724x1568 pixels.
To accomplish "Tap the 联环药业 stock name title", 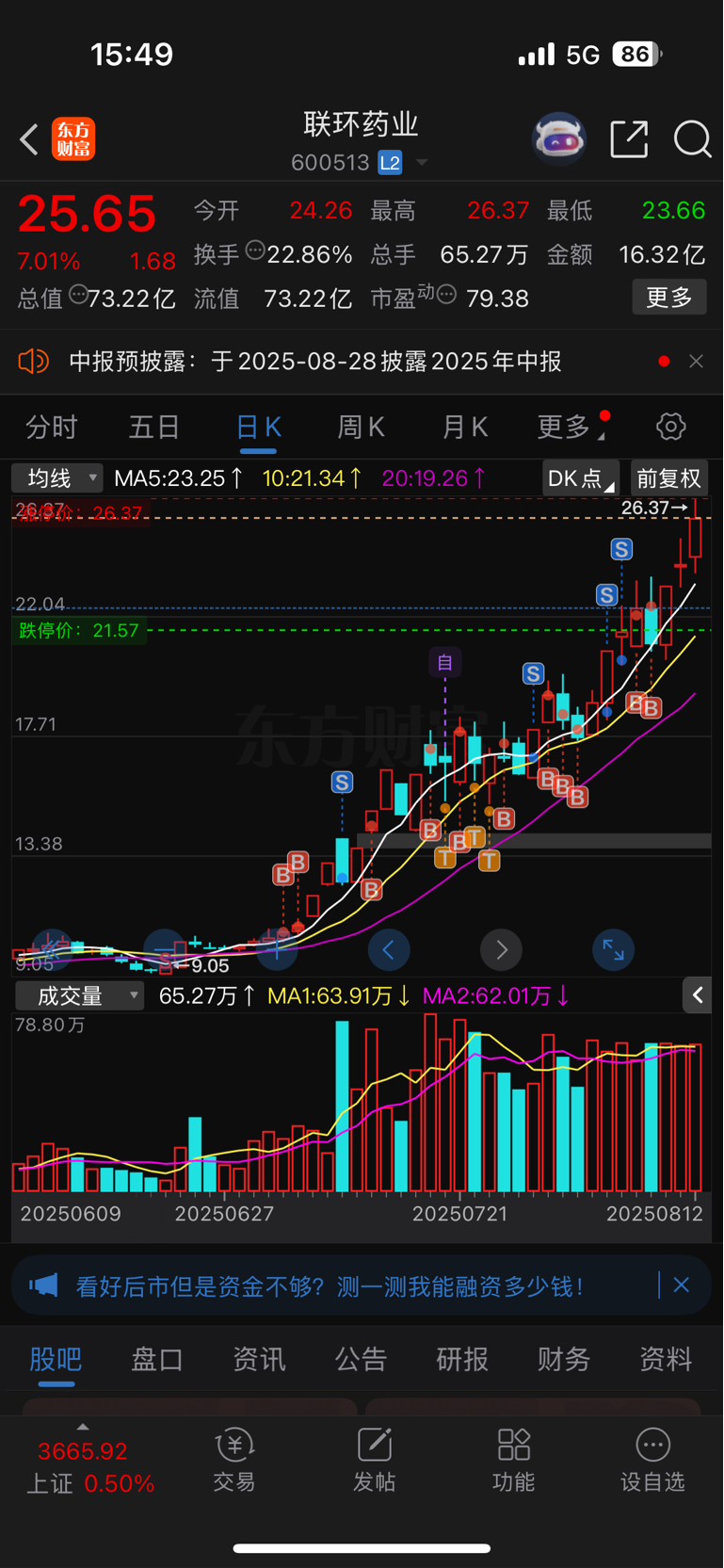I will click(362, 124).
